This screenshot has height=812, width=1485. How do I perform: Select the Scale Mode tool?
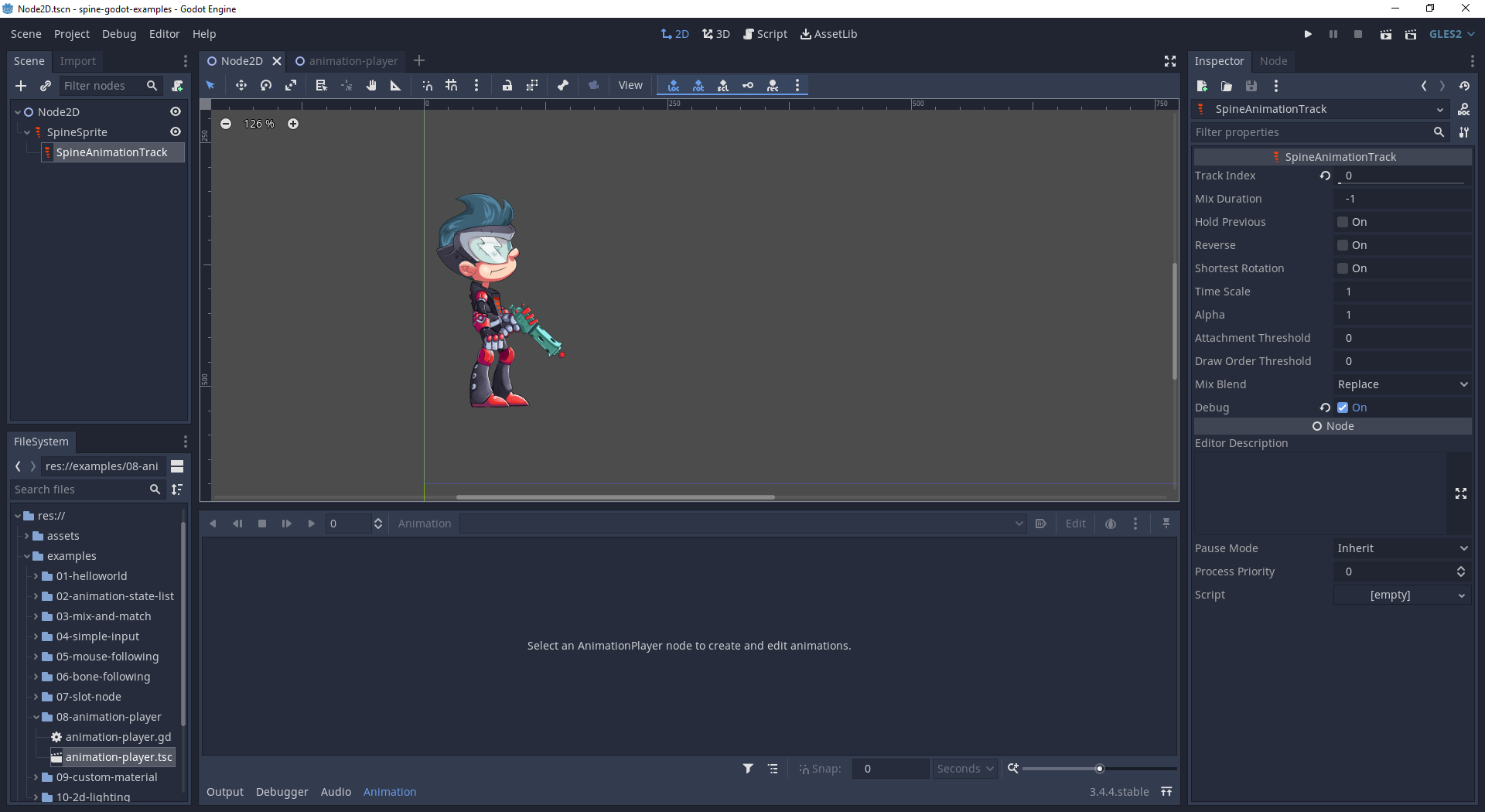[291, 86]
